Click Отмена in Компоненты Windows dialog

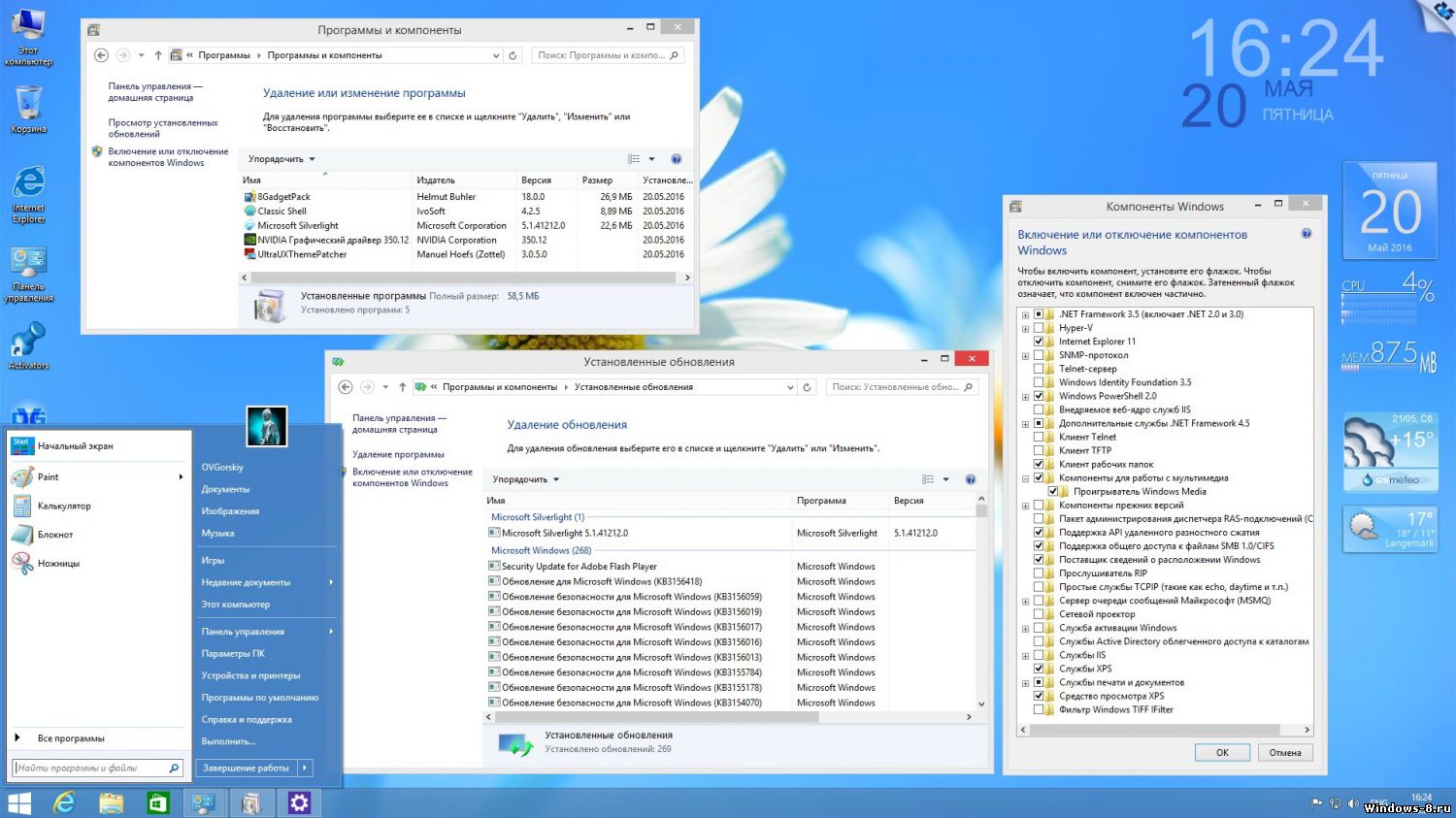pyautogui.click(x=1285, y=752)
